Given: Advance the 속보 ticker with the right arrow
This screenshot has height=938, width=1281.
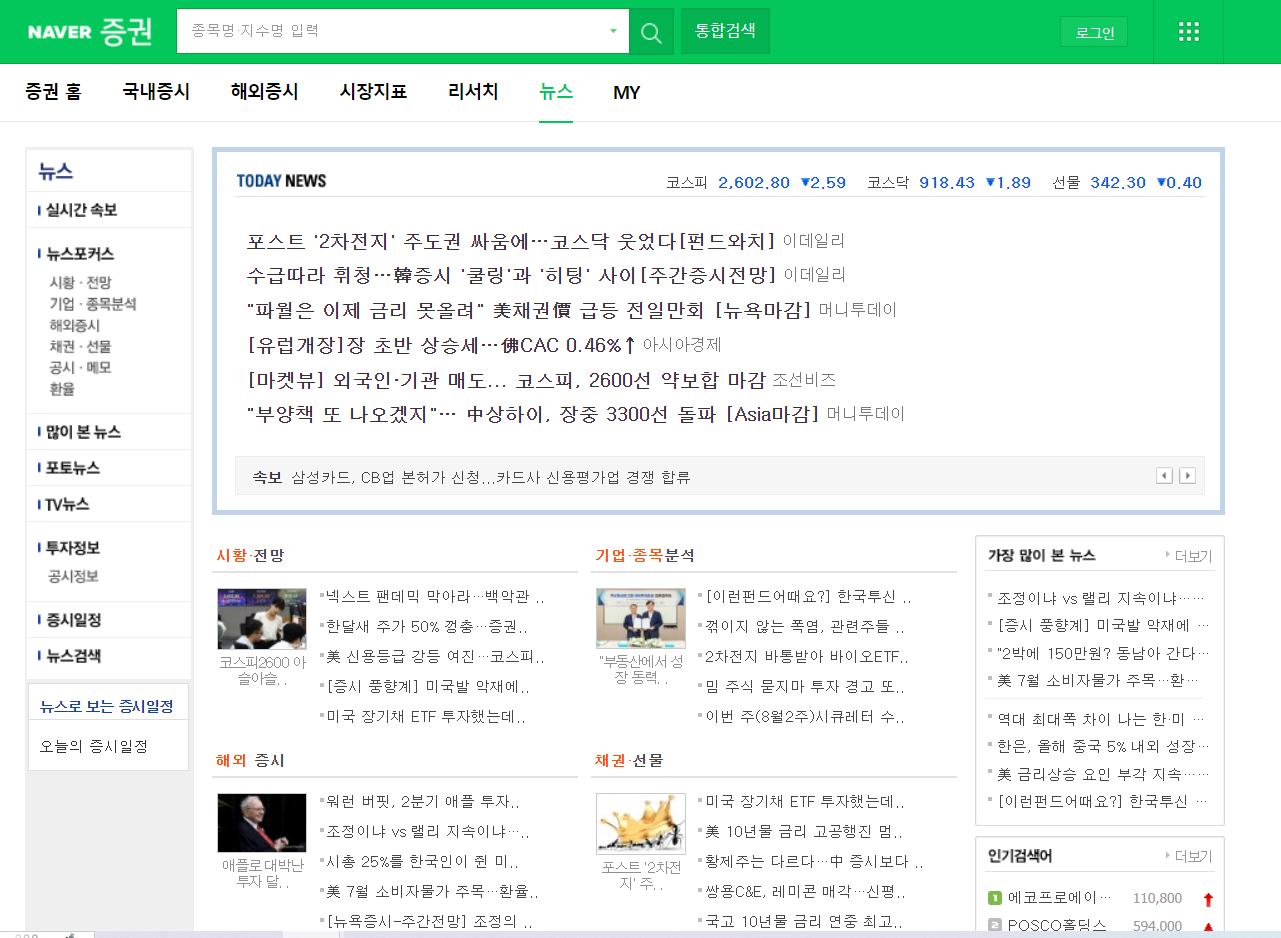Looking at the screenshot, I should pyautogui.click(x=1187, y=475).
